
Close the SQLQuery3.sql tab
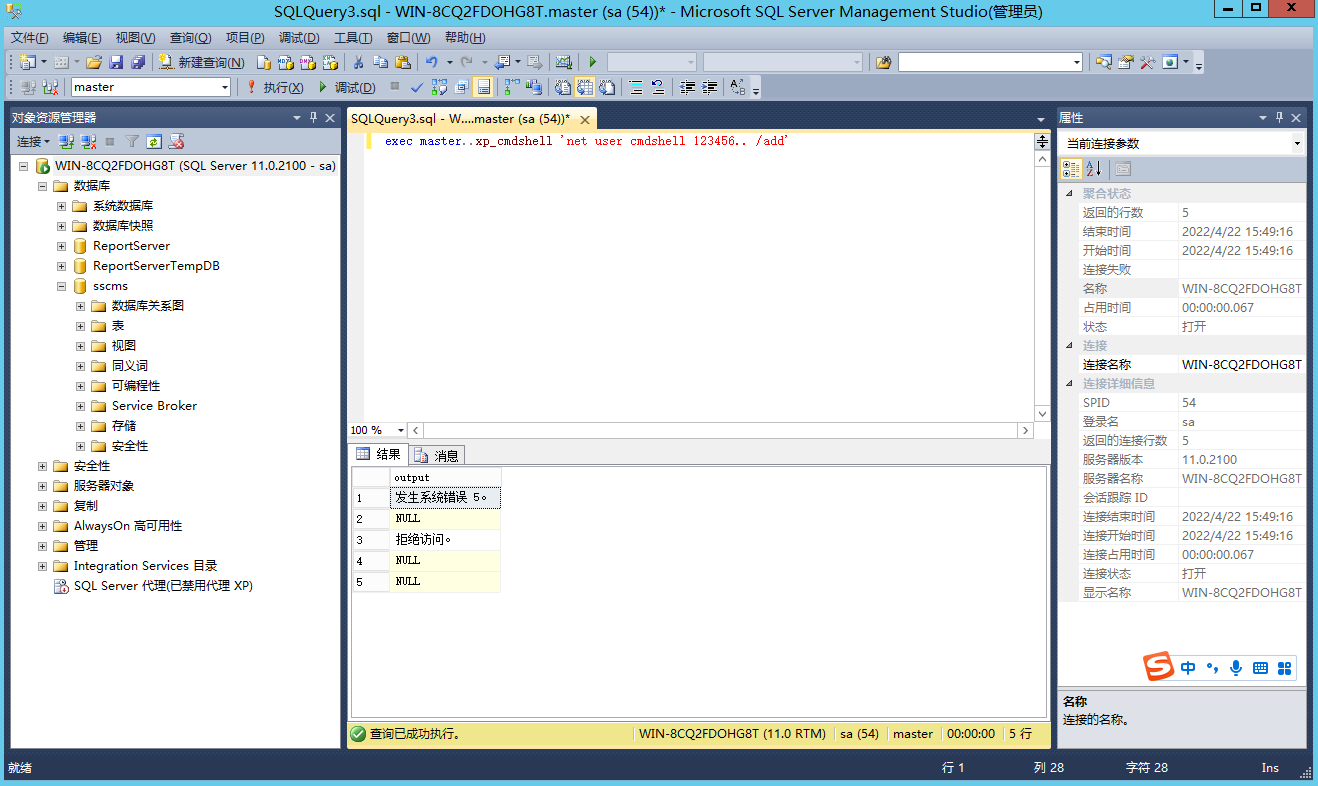583,118
